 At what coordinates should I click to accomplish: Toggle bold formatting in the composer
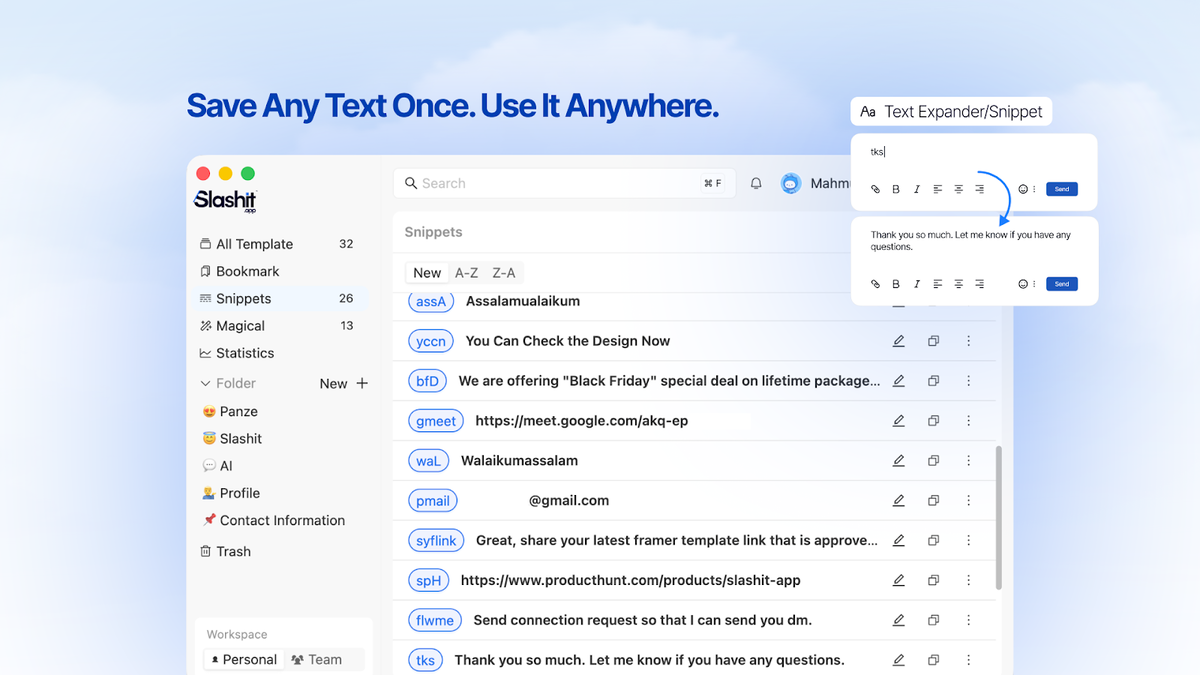coord(896,188)
